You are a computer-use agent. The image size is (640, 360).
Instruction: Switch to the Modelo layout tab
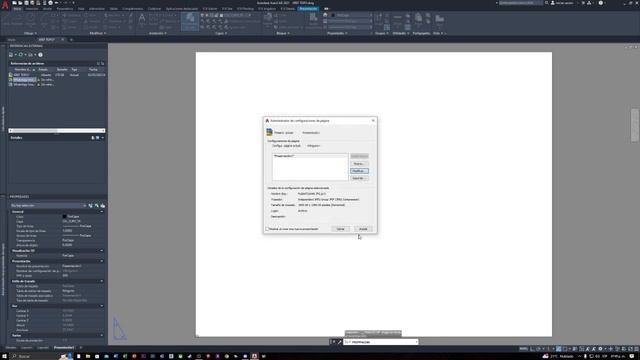pos(11,348)
